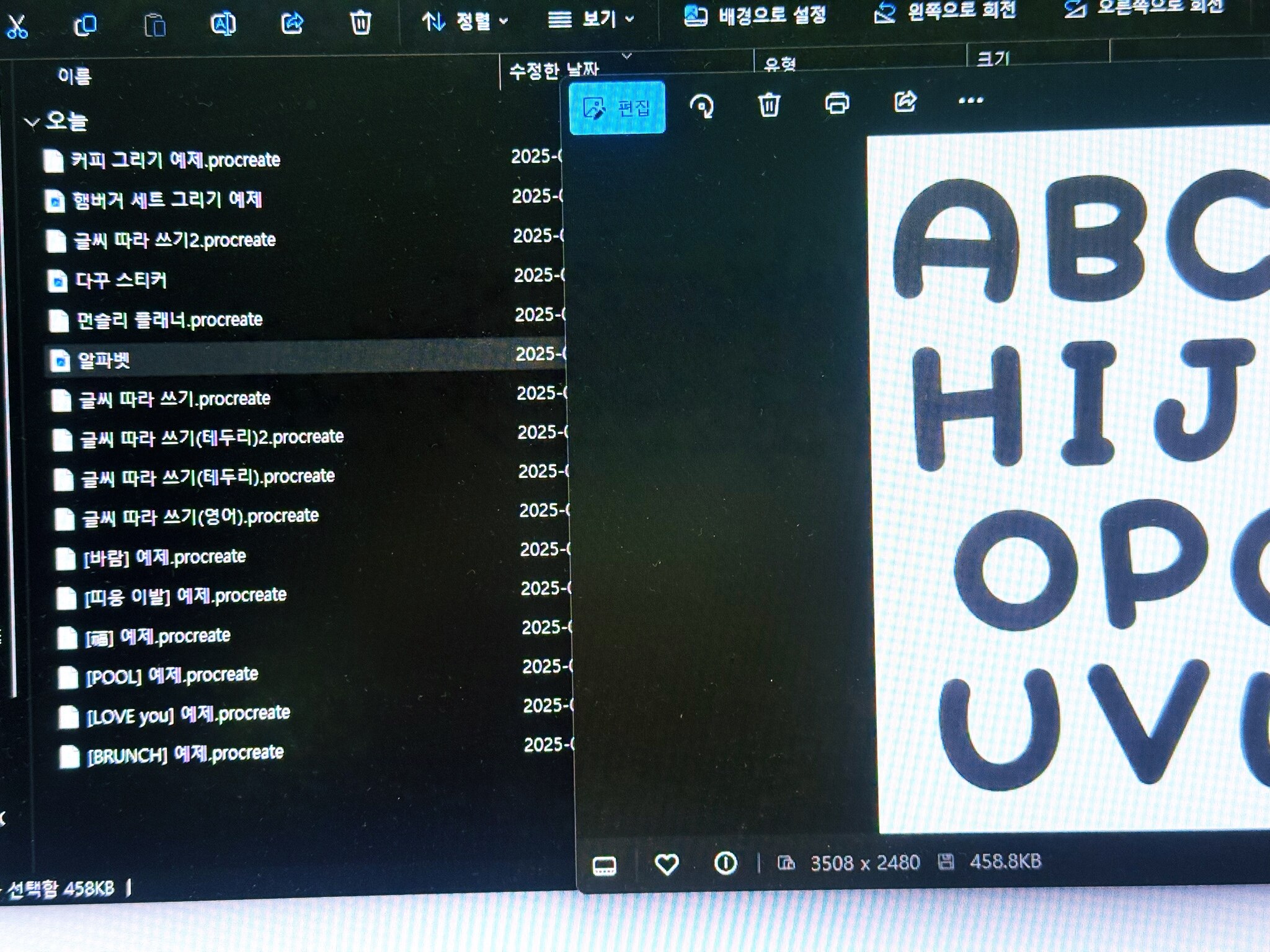The height and width of the screenshot is (952, 1270).
Task: Click the 이름 column header
Action: pyautogui.click(x=74, y=76)
